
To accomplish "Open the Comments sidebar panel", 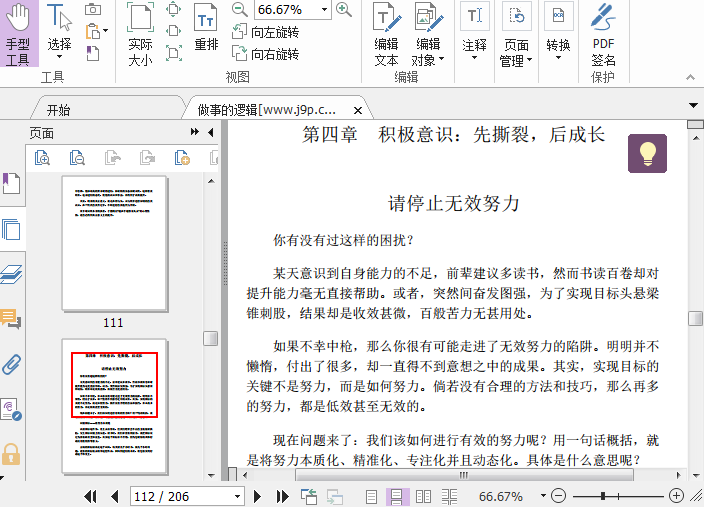I will 11,319.
